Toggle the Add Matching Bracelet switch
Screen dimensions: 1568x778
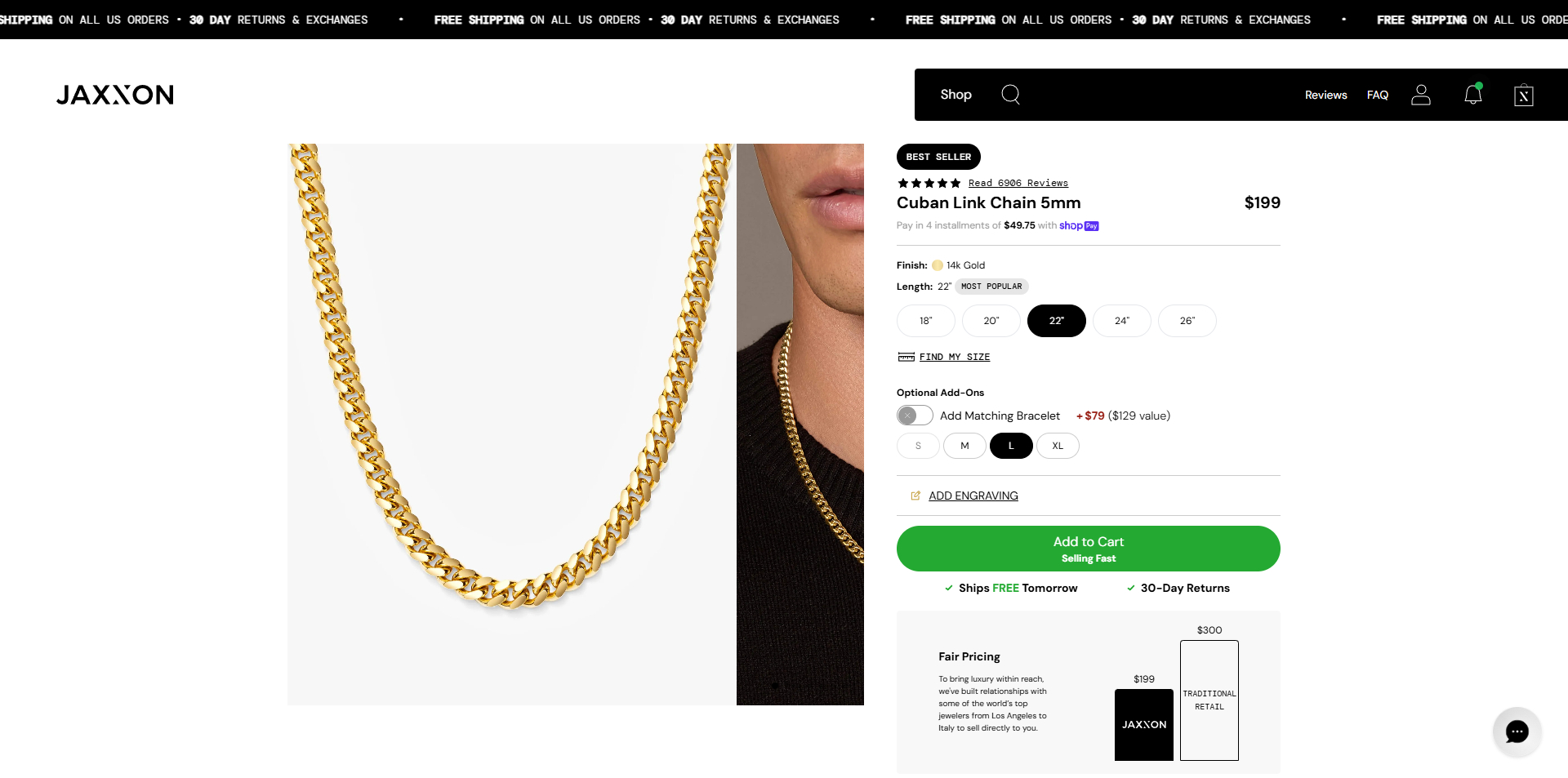(915, 416)
